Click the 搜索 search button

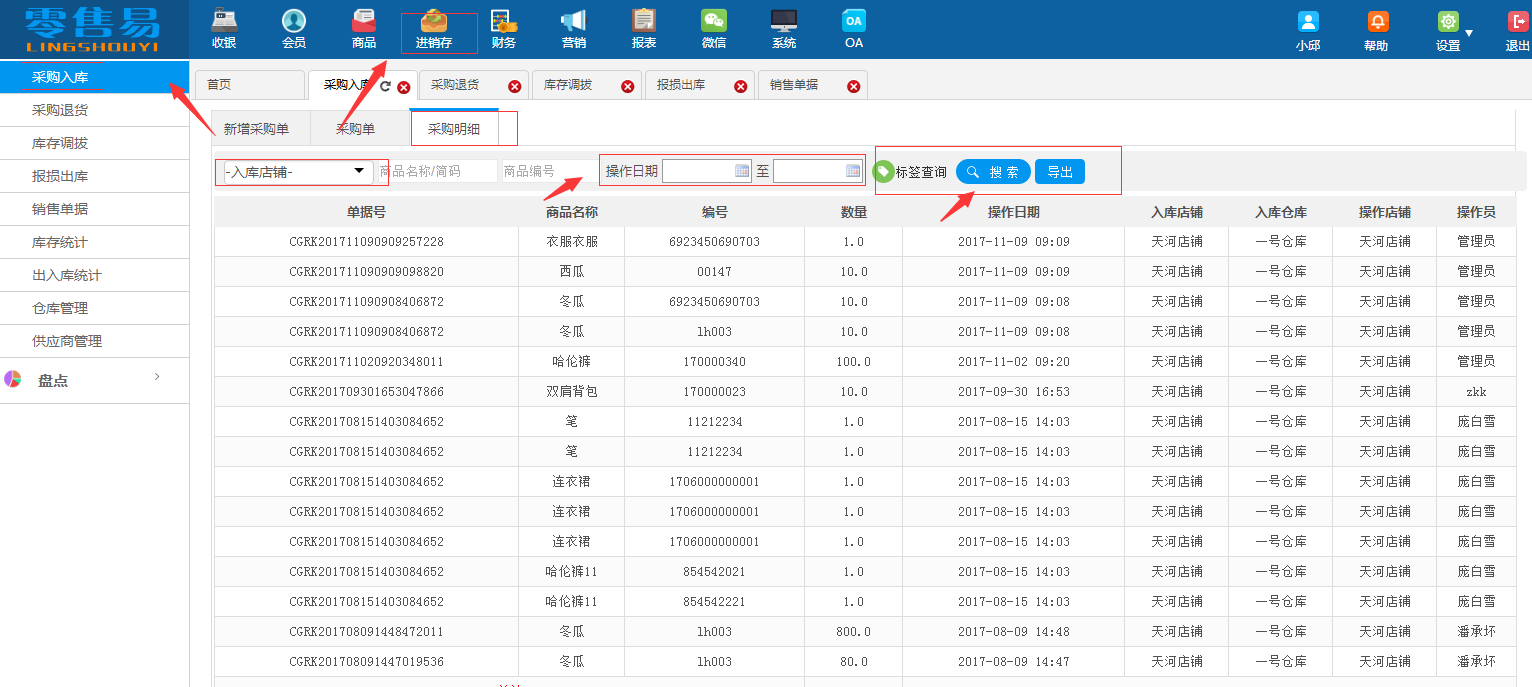pyautogui.click(x=993, y=171)
